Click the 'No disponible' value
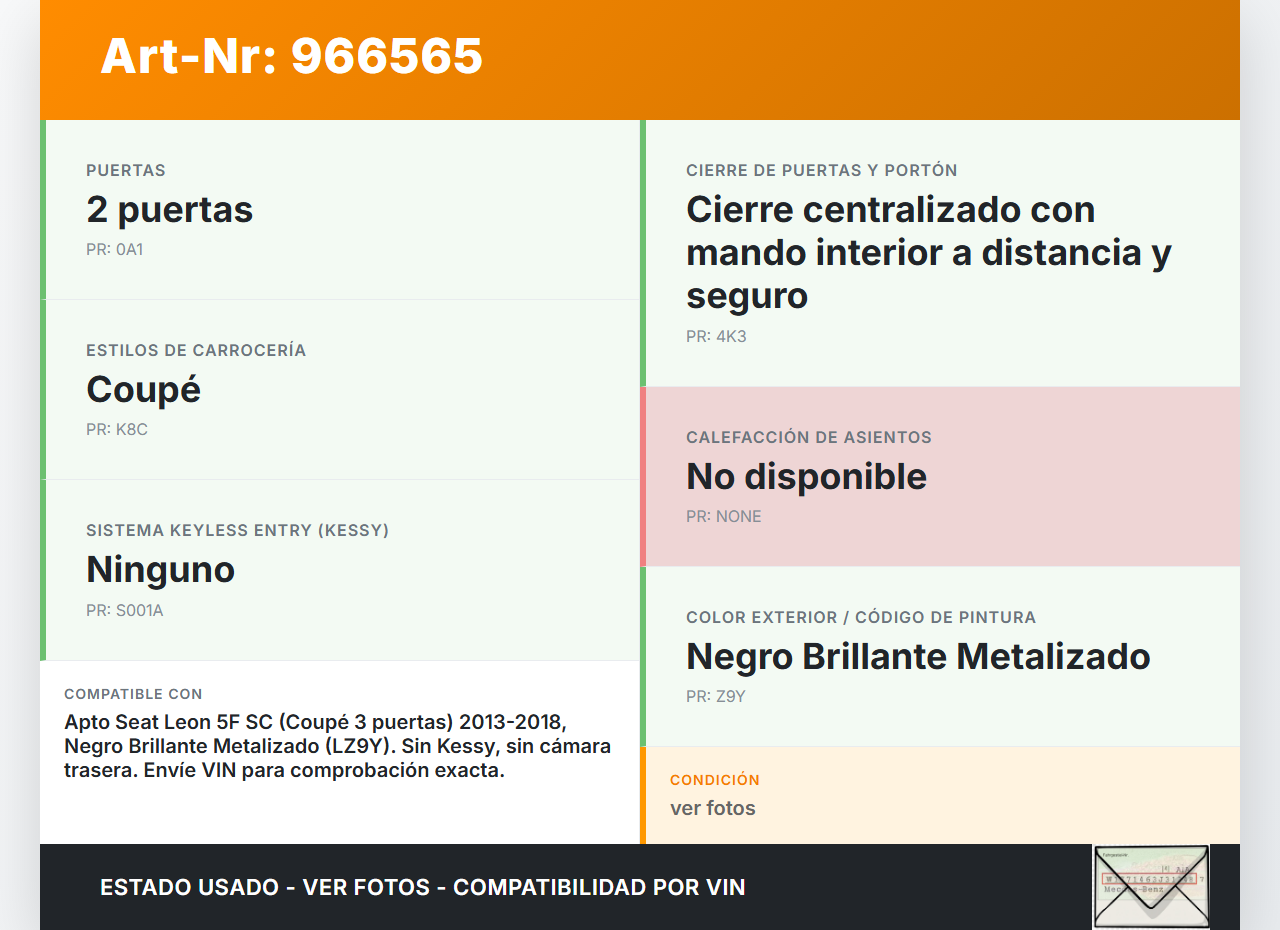This screenshot has height=930, width=1280. pos(807,476)
